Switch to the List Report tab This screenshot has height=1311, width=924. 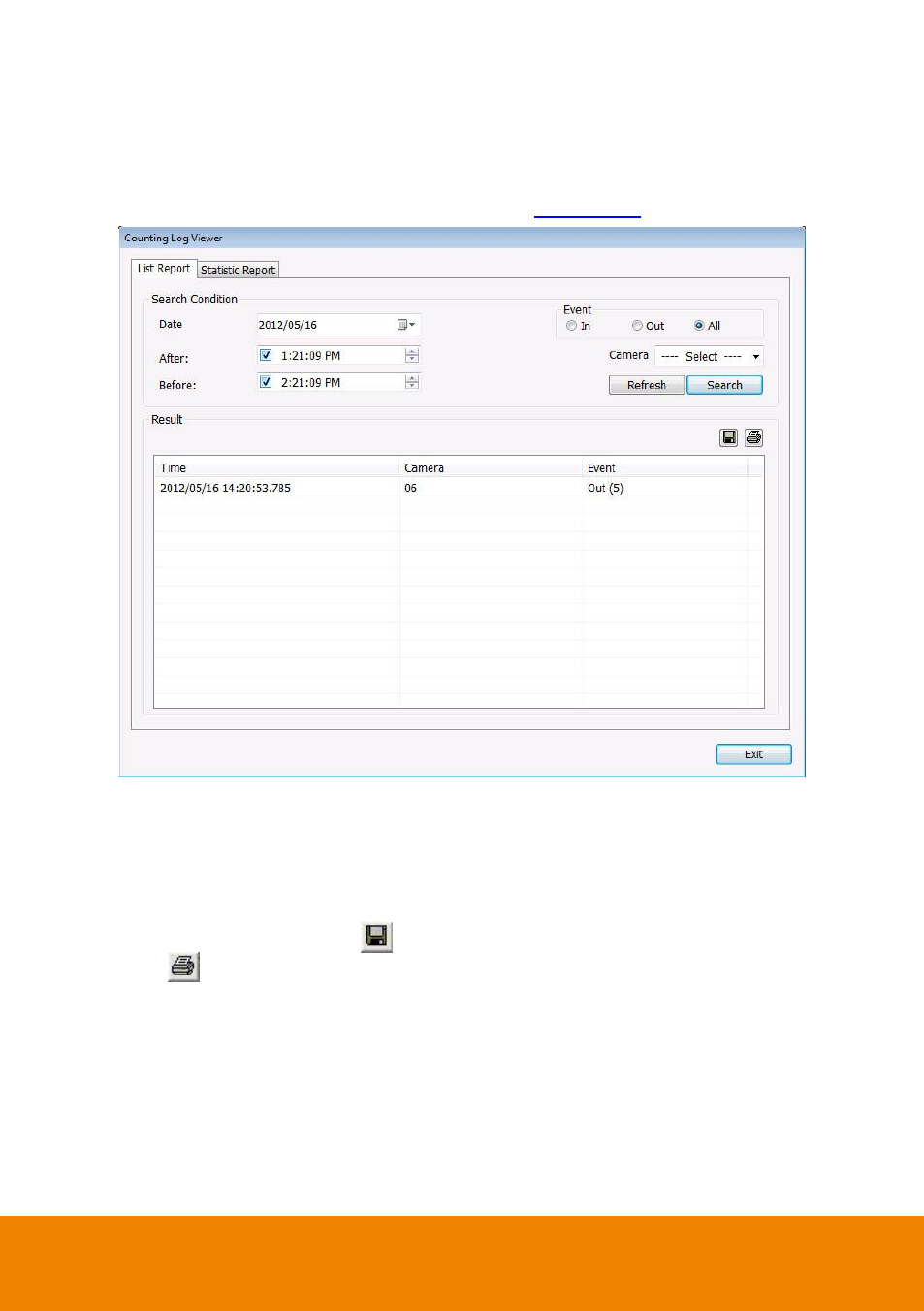coord(164,269)
